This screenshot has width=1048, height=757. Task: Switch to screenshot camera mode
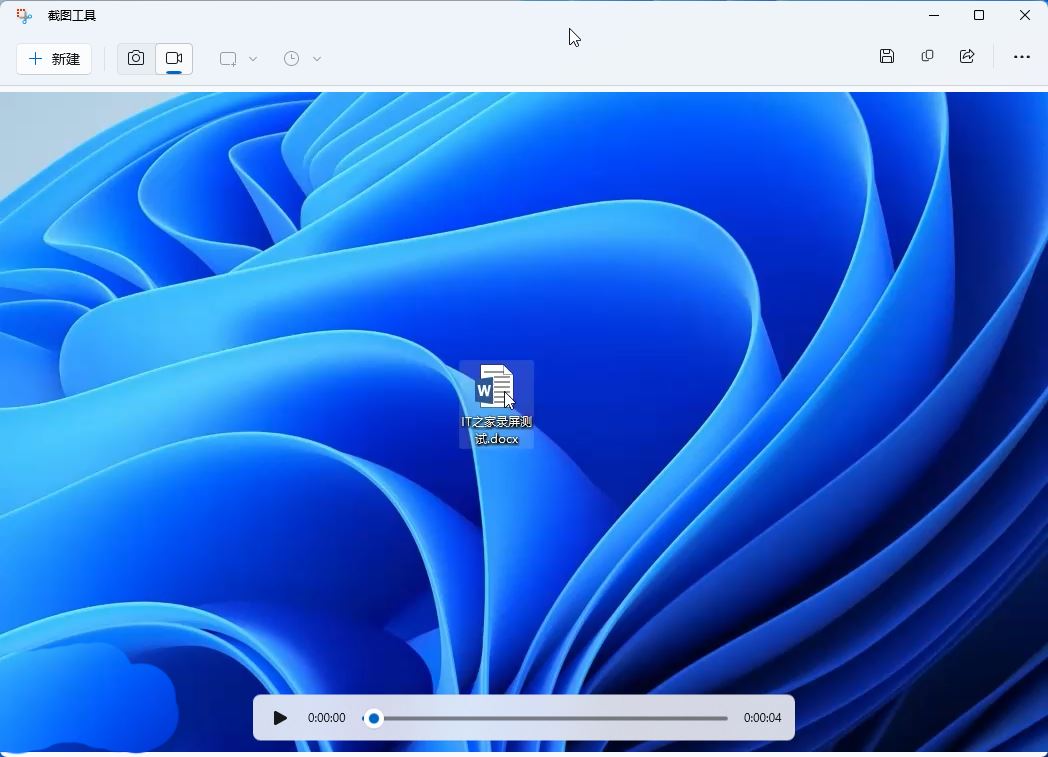[x=136, y=59]
